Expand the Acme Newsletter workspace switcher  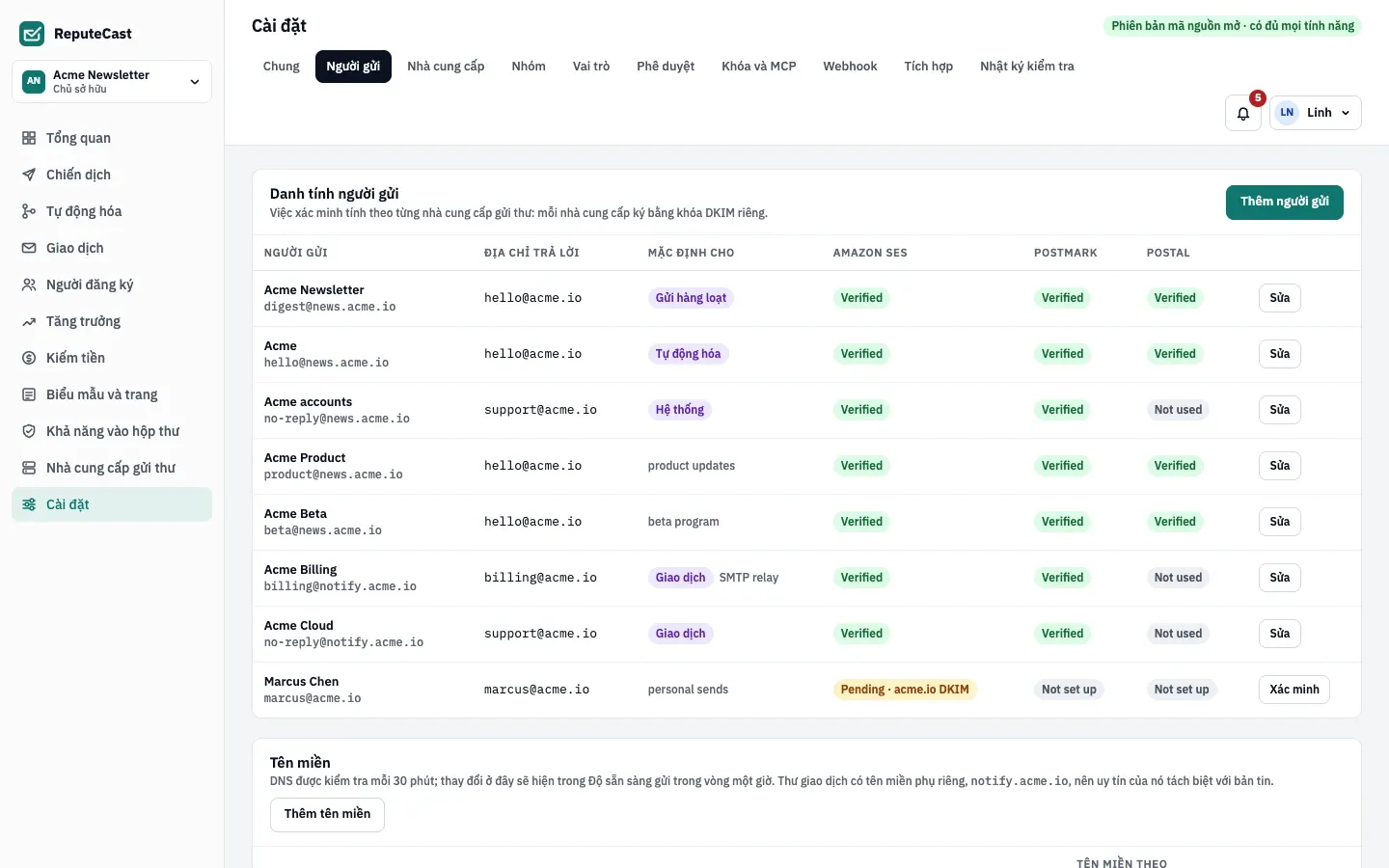click(x=112, y=81)
